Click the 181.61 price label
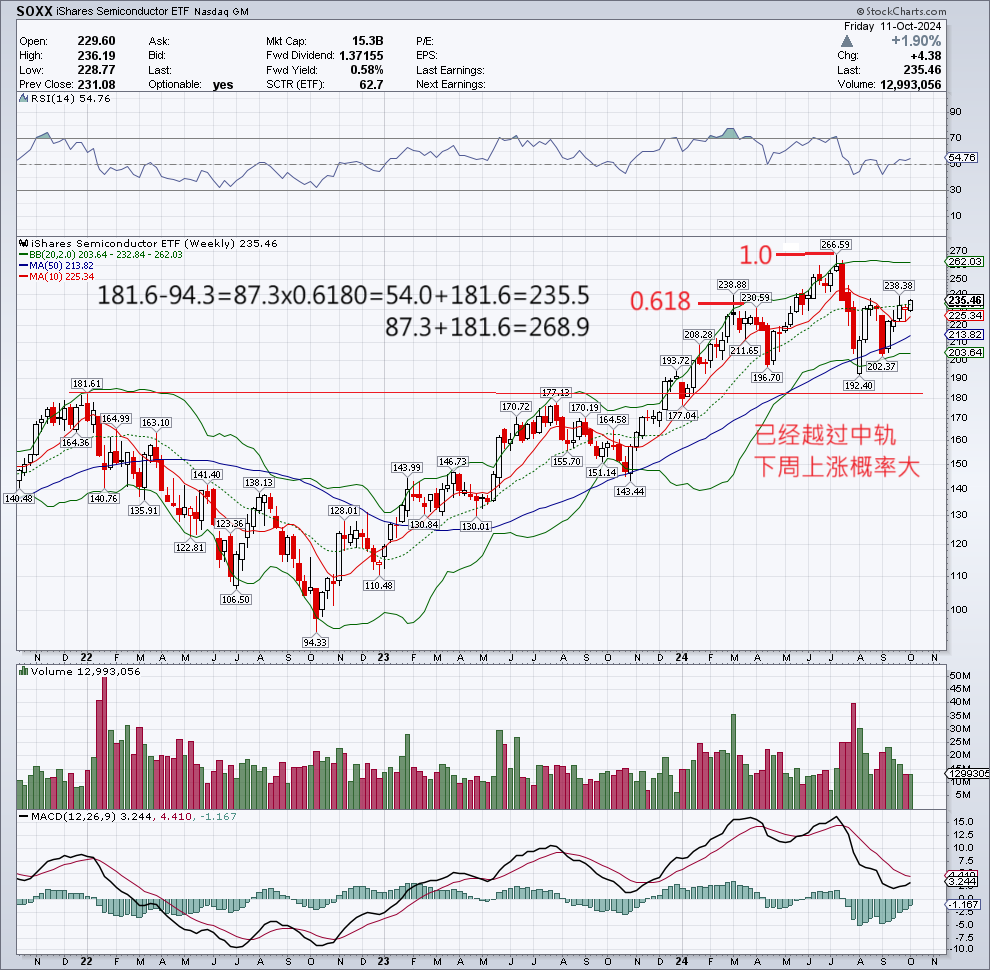This screenshot has width=990, height=970. (x=86, y=384)
